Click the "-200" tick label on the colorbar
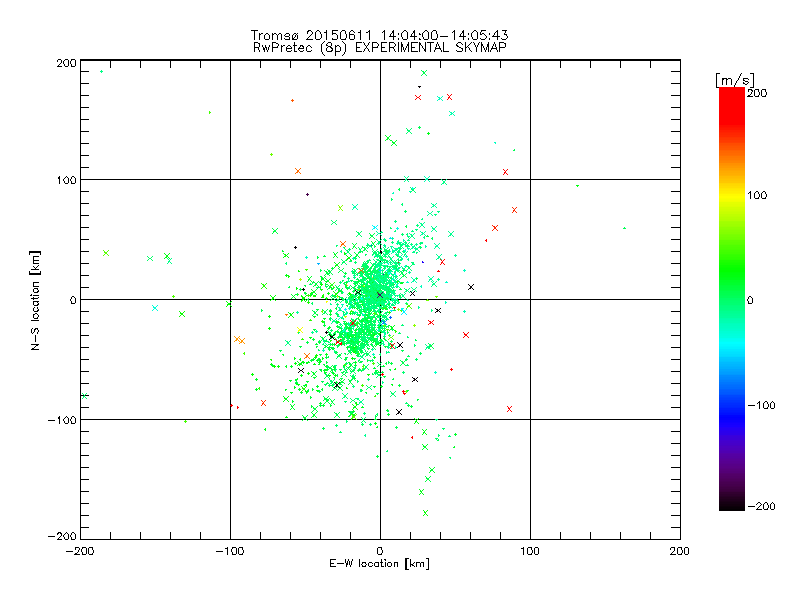The width and height of the screenshot is (800, 600). [761, 506]
